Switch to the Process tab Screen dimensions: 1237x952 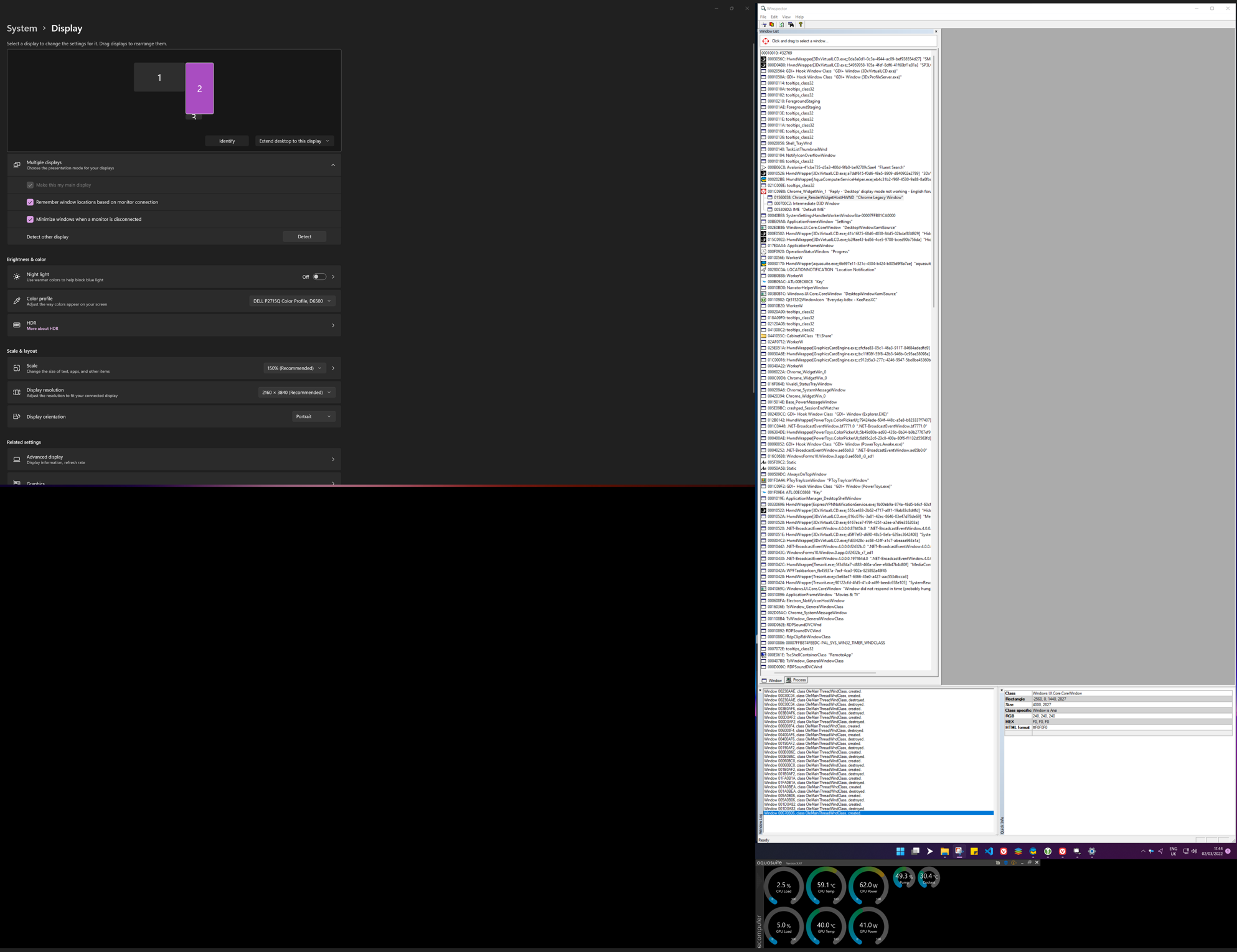click(x=796, y=680)
